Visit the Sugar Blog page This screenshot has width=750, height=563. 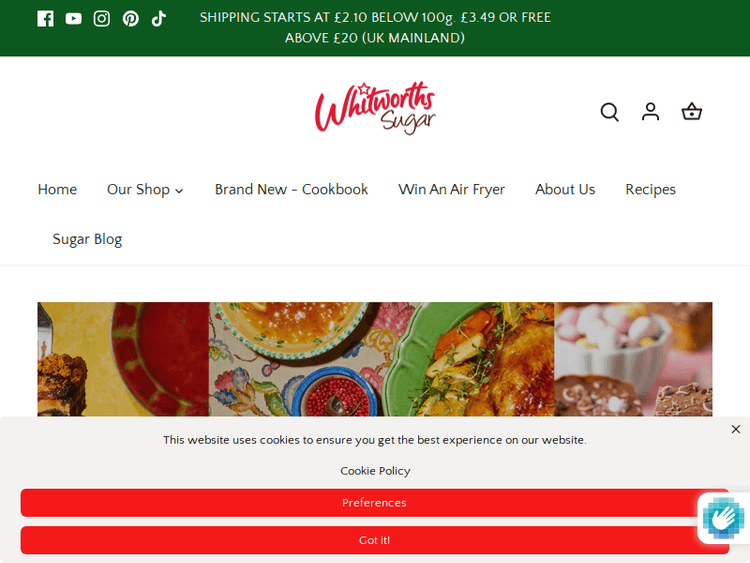click(x=87, y=239)
